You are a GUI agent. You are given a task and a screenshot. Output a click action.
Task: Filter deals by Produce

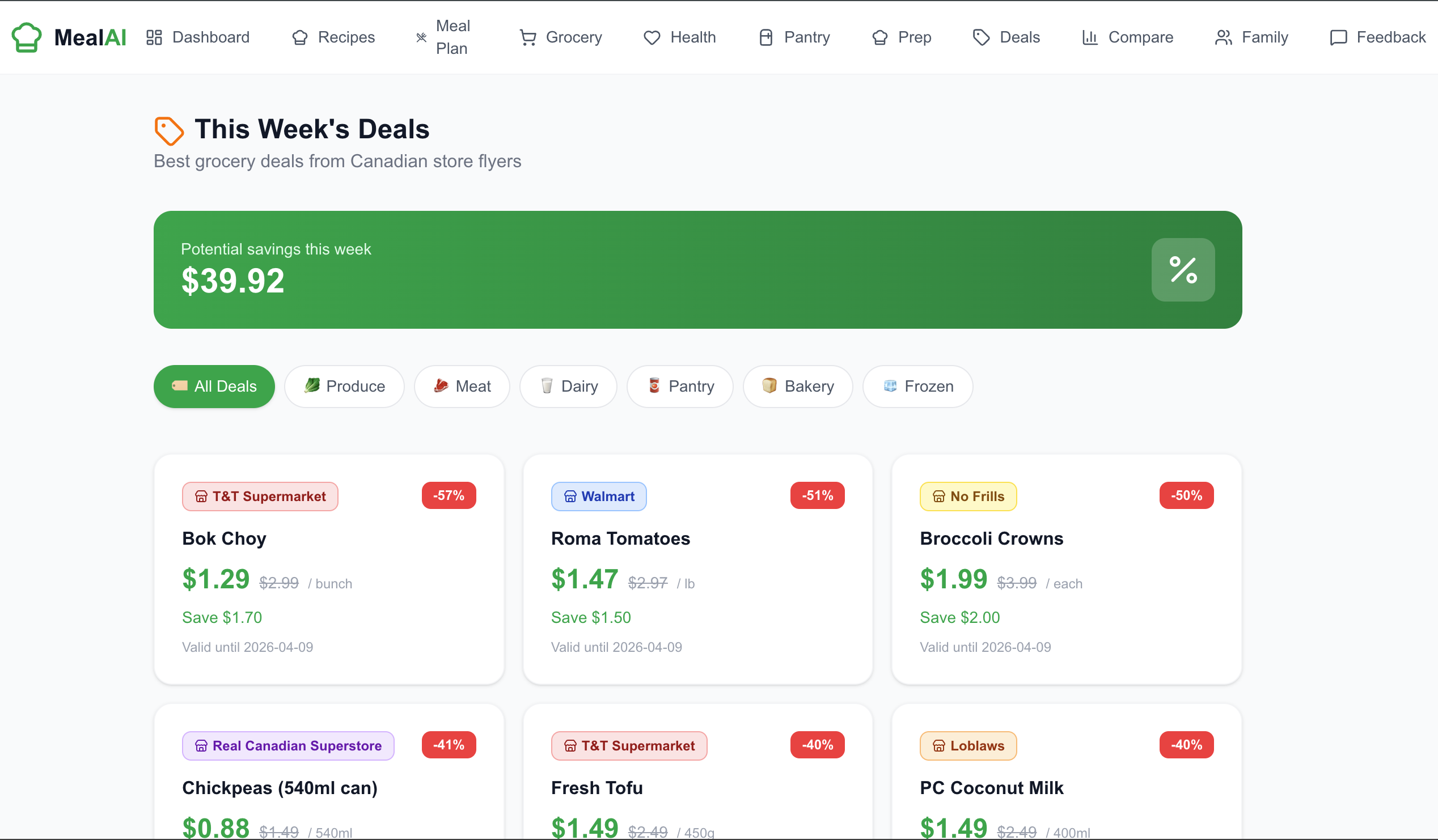click(344, 386)
